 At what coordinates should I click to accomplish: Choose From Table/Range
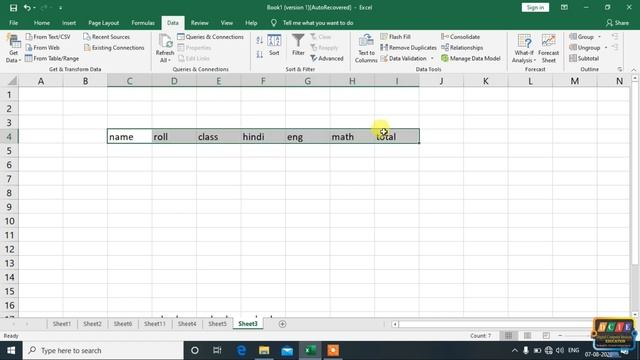point(52,58)
